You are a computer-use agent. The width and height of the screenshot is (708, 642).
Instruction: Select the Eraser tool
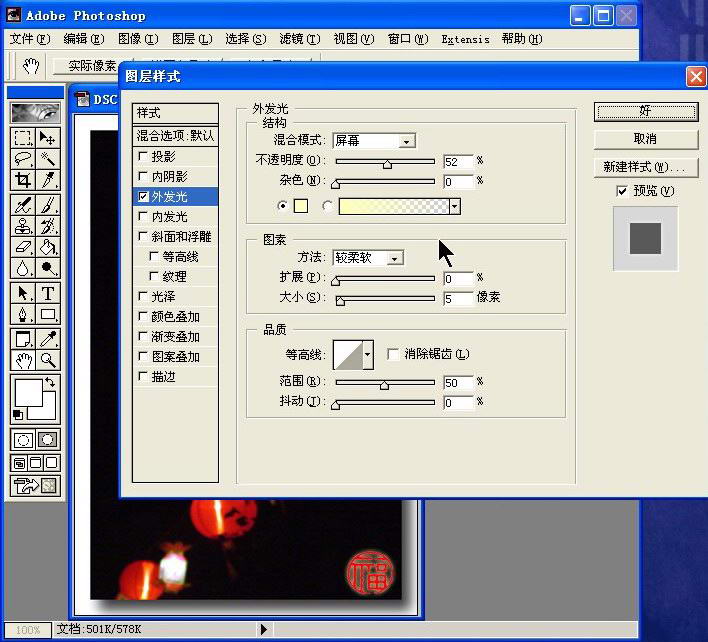(23, 247)
